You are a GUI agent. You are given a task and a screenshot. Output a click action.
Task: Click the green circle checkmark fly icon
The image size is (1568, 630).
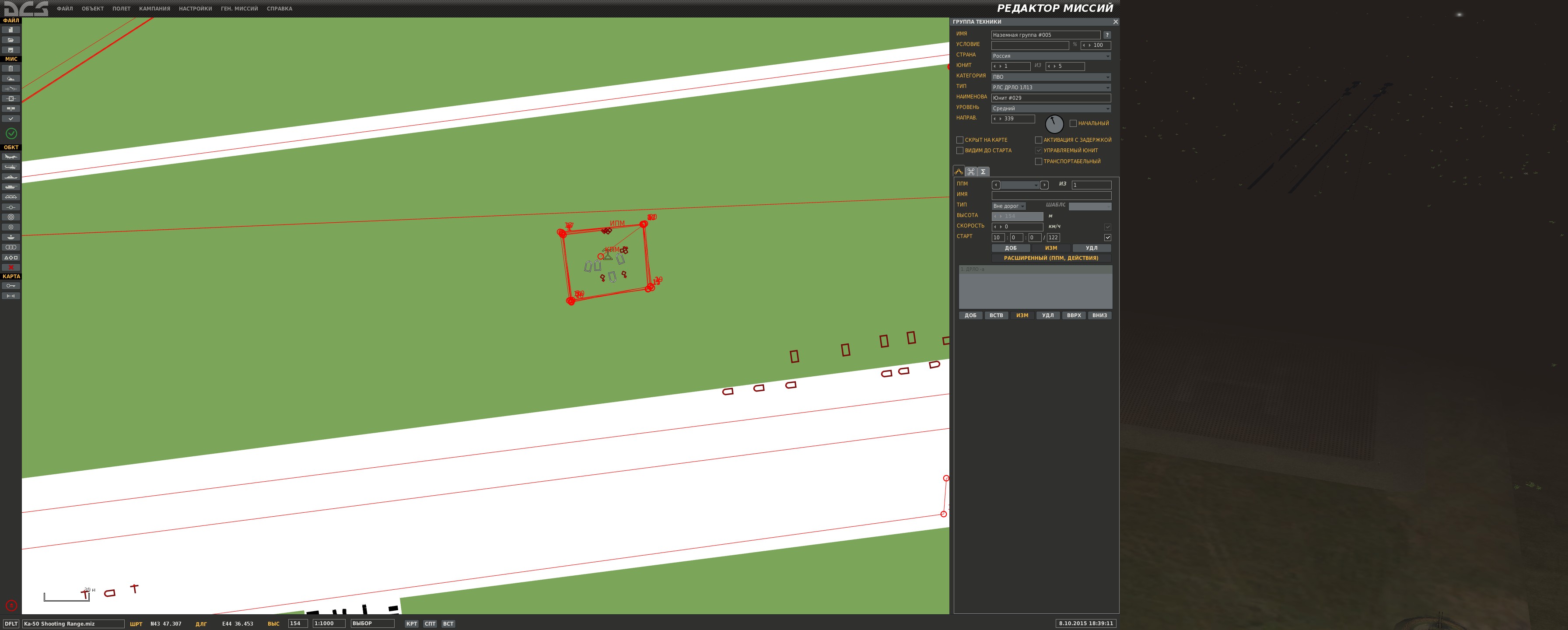coord(11,133)
